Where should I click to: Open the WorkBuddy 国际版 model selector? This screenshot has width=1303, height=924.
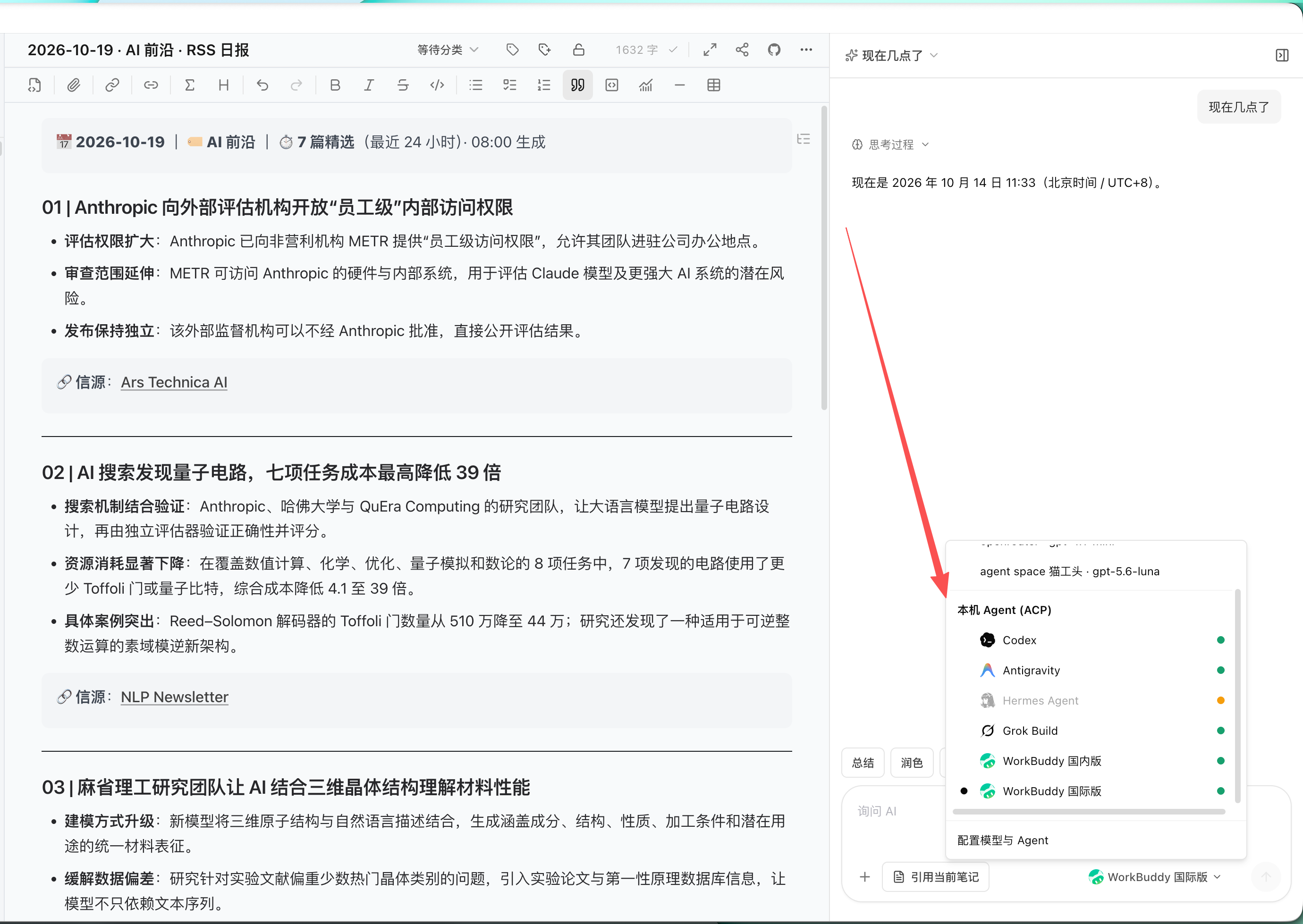(1154, 877)
